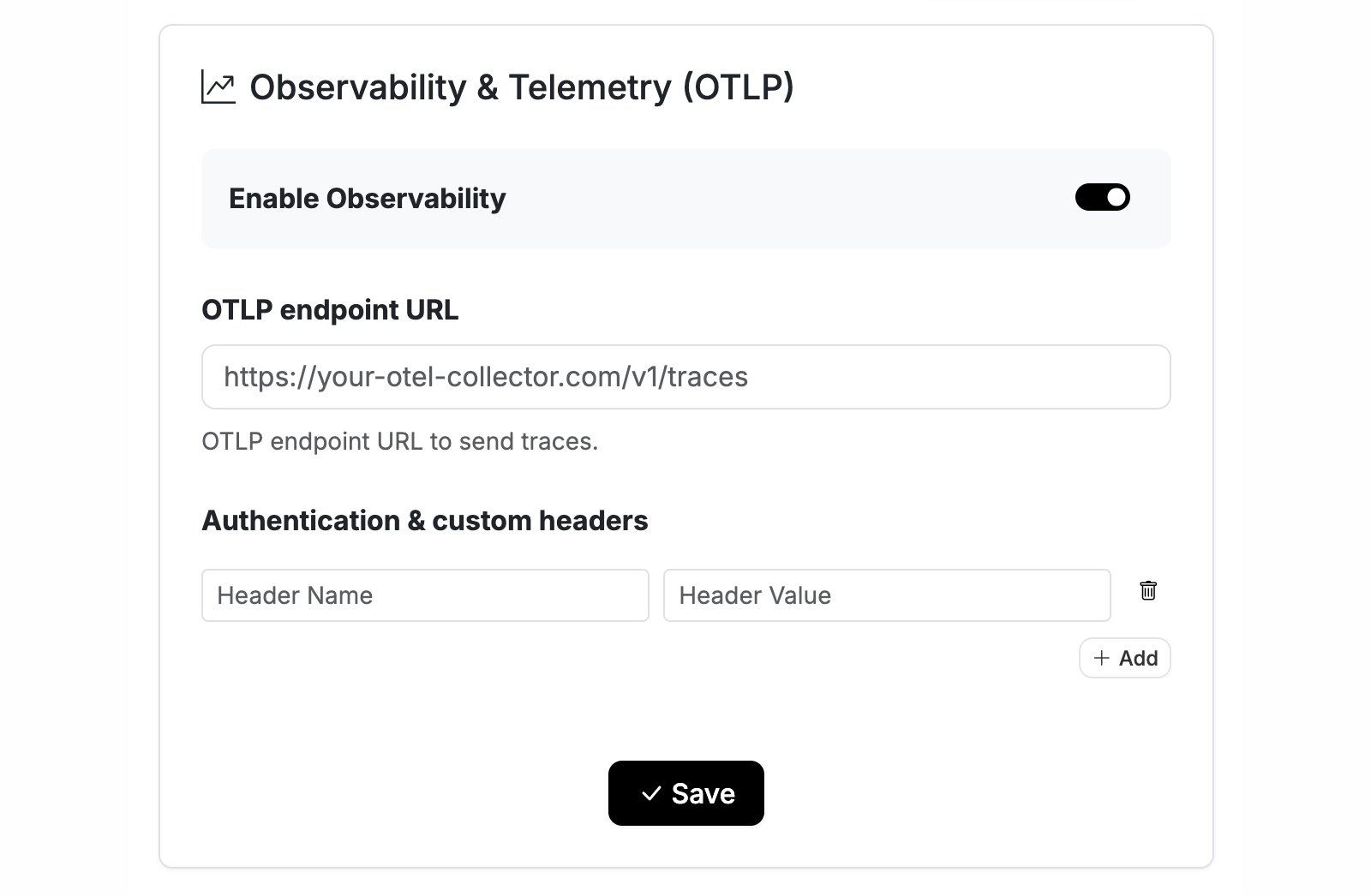Select the placeholder text in the endpoint URL field
The width and height of the screenshot is (1371, 896).
485,377
